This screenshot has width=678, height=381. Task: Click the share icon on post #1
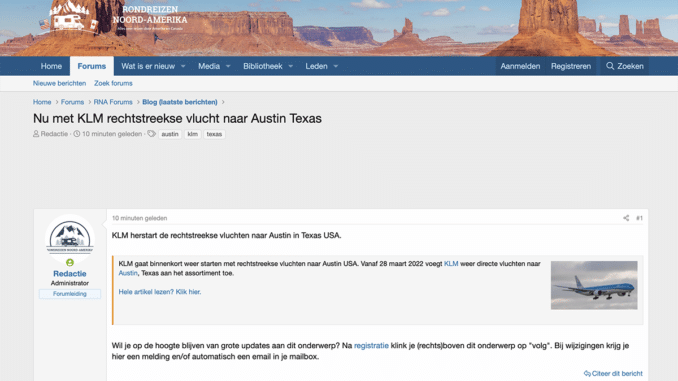coord(626,218)
